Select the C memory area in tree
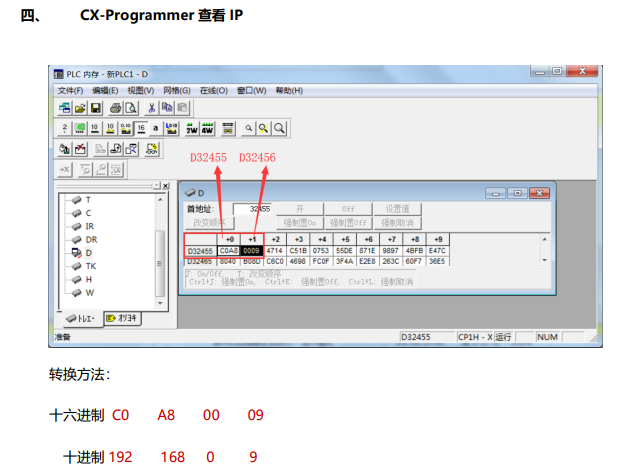 tap(88, 213)
